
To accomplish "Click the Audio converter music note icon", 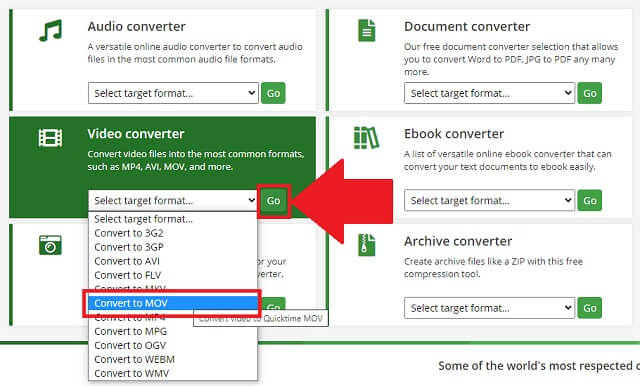I will coord(51,30).
